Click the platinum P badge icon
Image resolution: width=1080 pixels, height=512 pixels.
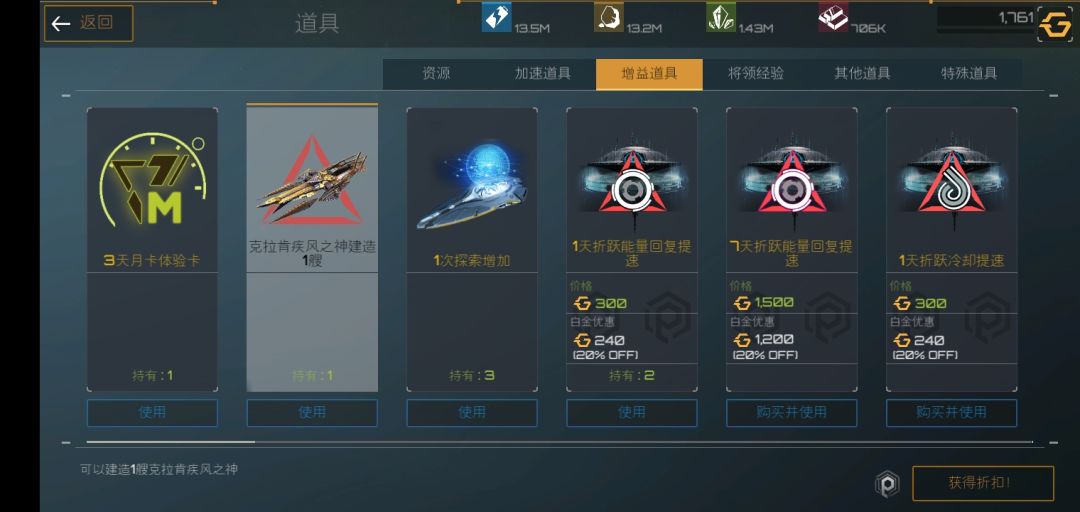pyautogui.click(x=887, y=484)
